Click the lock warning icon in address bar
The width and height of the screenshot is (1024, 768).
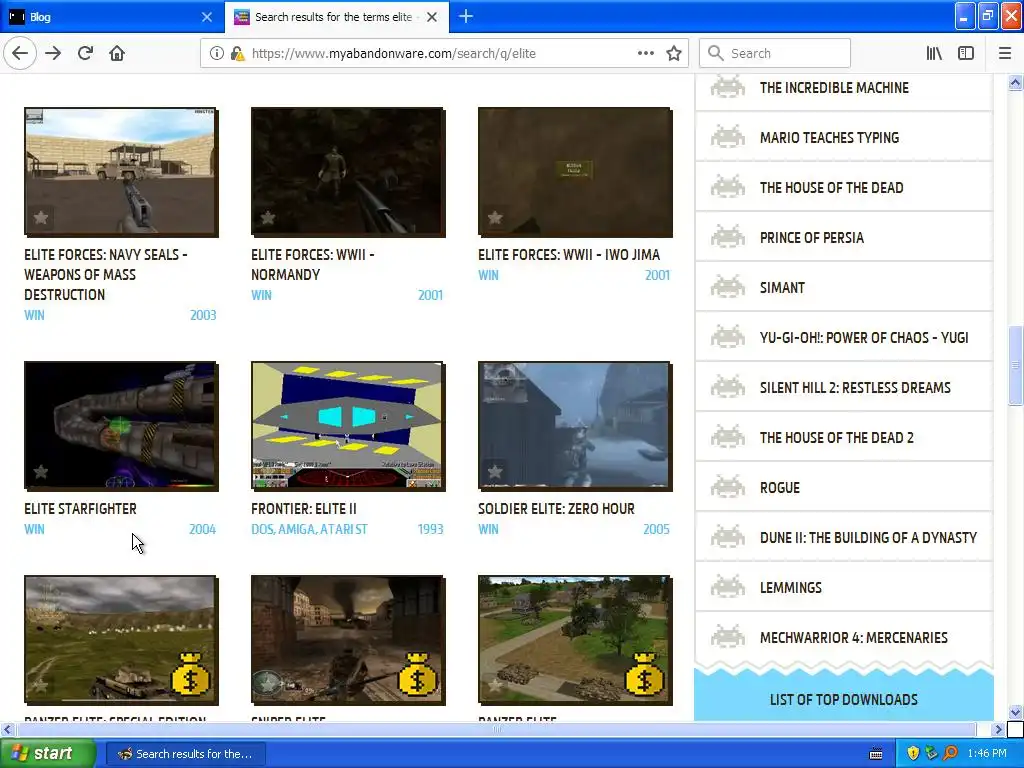(237, 54)
